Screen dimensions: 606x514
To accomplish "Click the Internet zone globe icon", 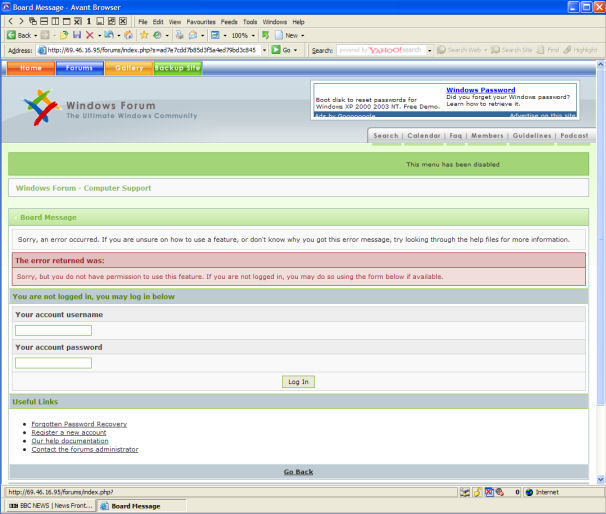I will 529,492.
